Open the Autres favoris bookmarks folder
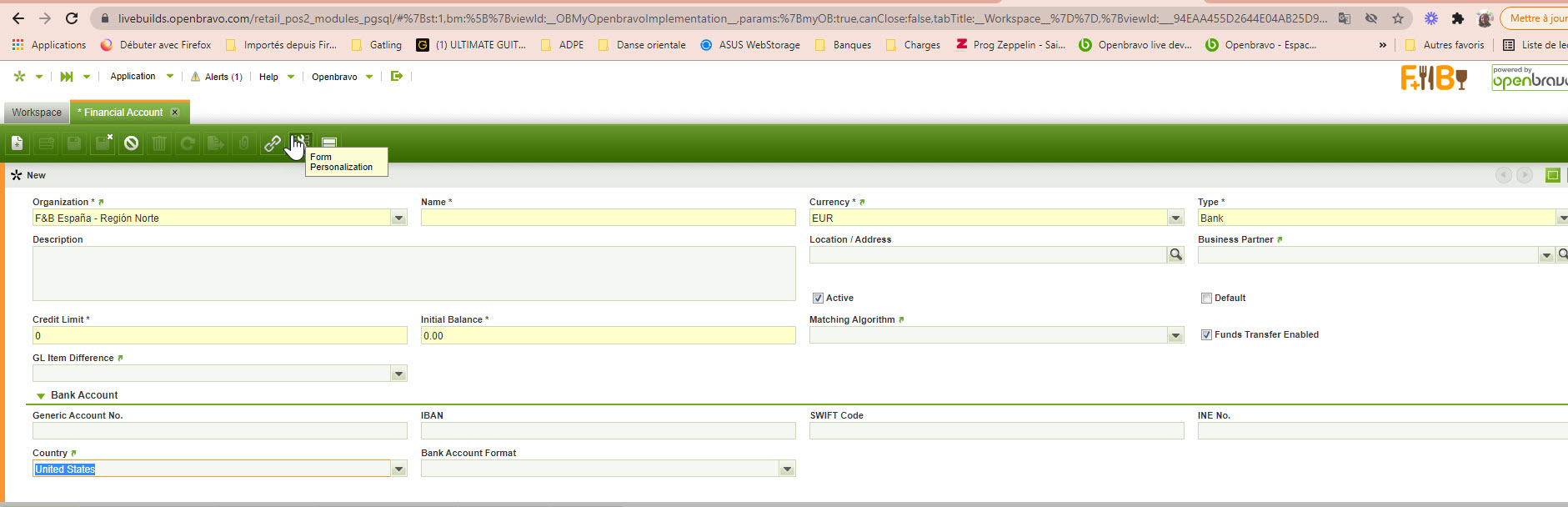Image resolution: width=1568 pixels, height=507 pixels. [1445, 45]
